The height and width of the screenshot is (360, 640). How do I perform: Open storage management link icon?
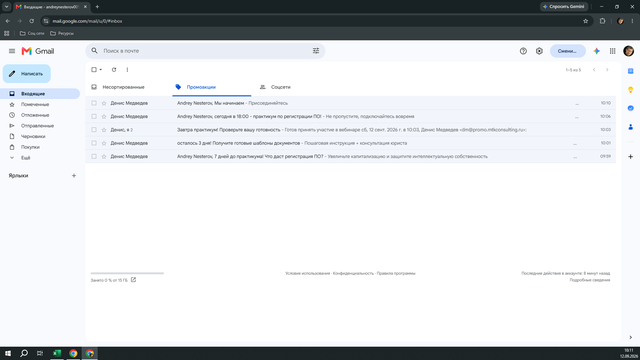click(x=133, y=280)
